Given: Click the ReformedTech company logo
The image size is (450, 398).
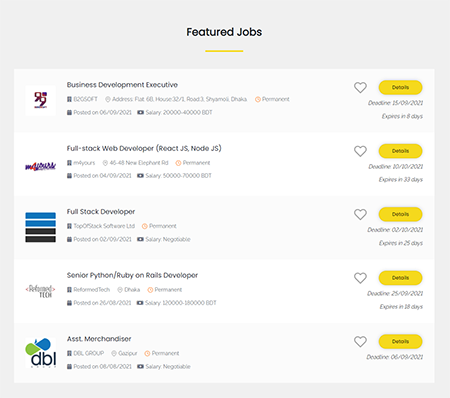Looking at the screenshot, I should coord(41,291).
